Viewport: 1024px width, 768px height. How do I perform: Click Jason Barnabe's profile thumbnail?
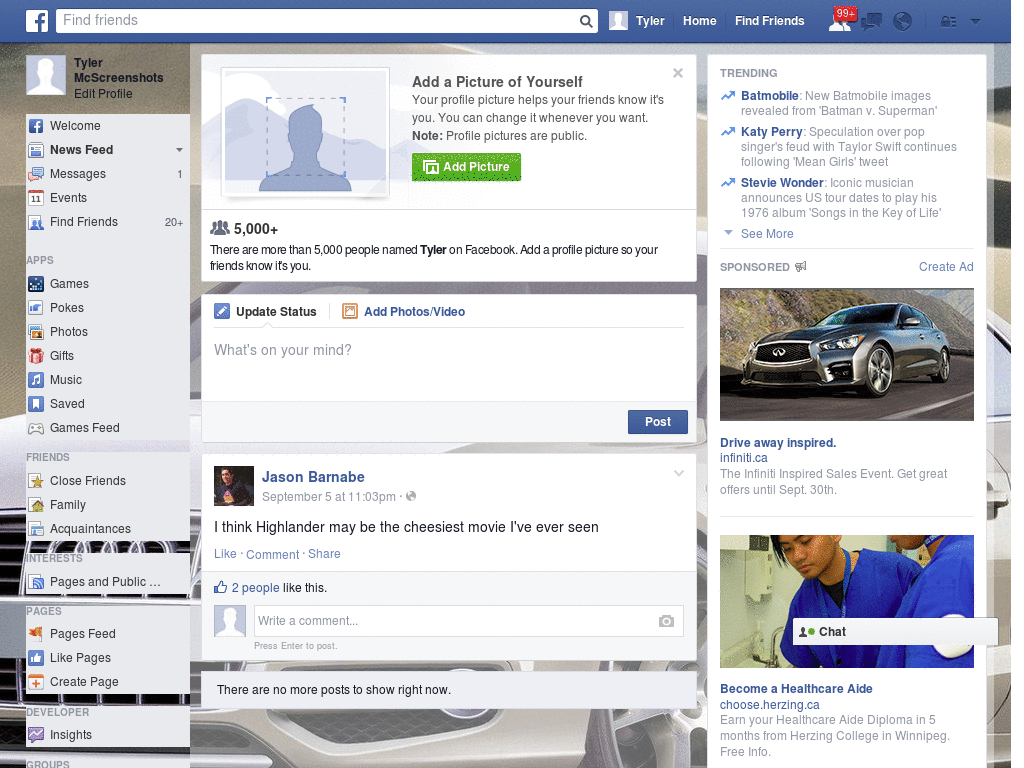(234, 486)
